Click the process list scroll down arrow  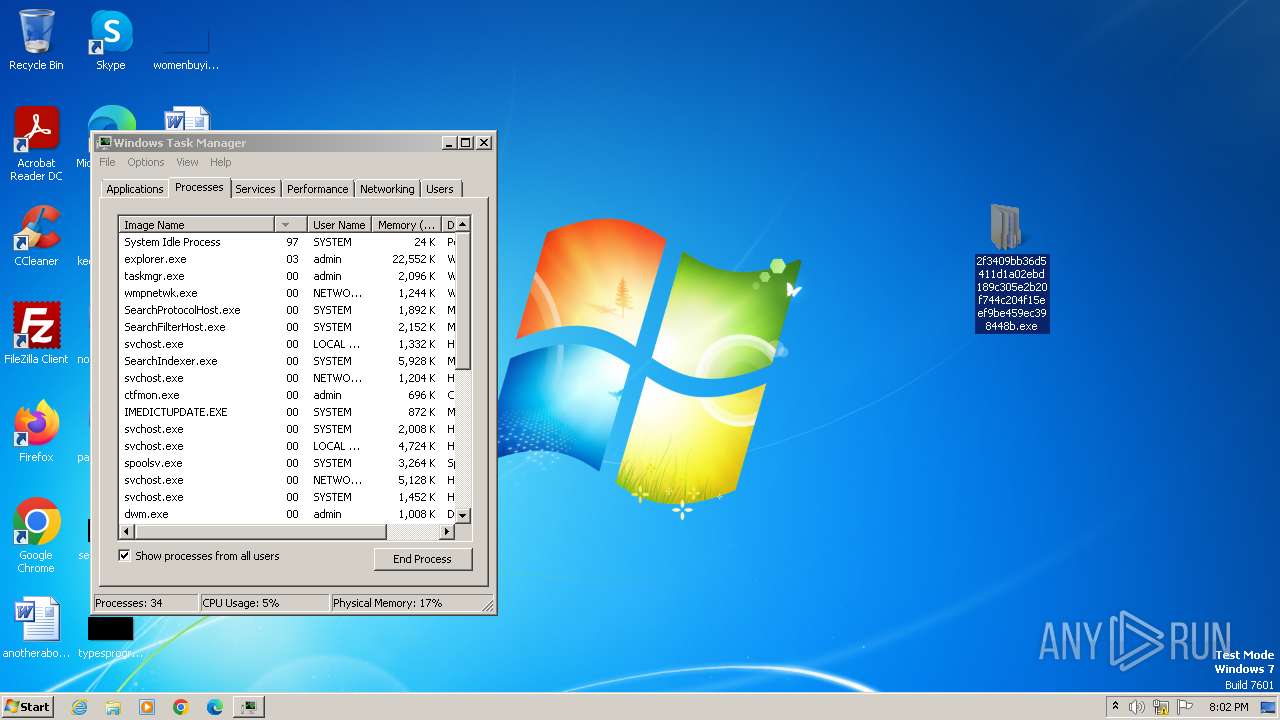[x=462, y=515]
